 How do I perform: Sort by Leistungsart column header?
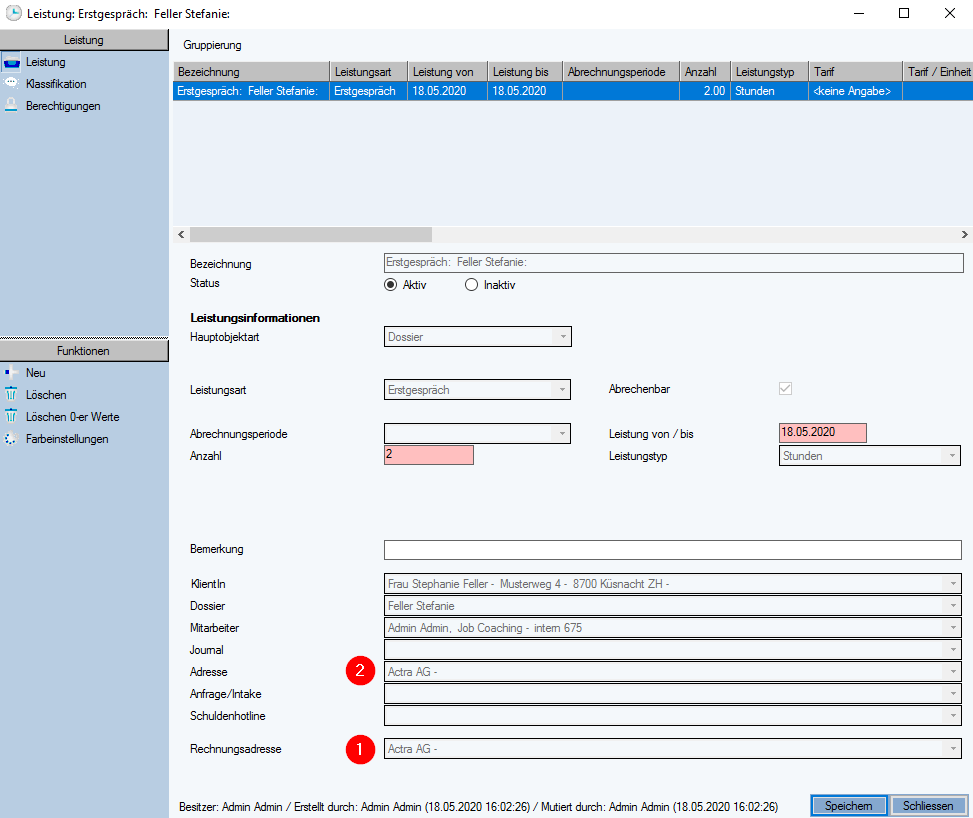coord(369,71)
